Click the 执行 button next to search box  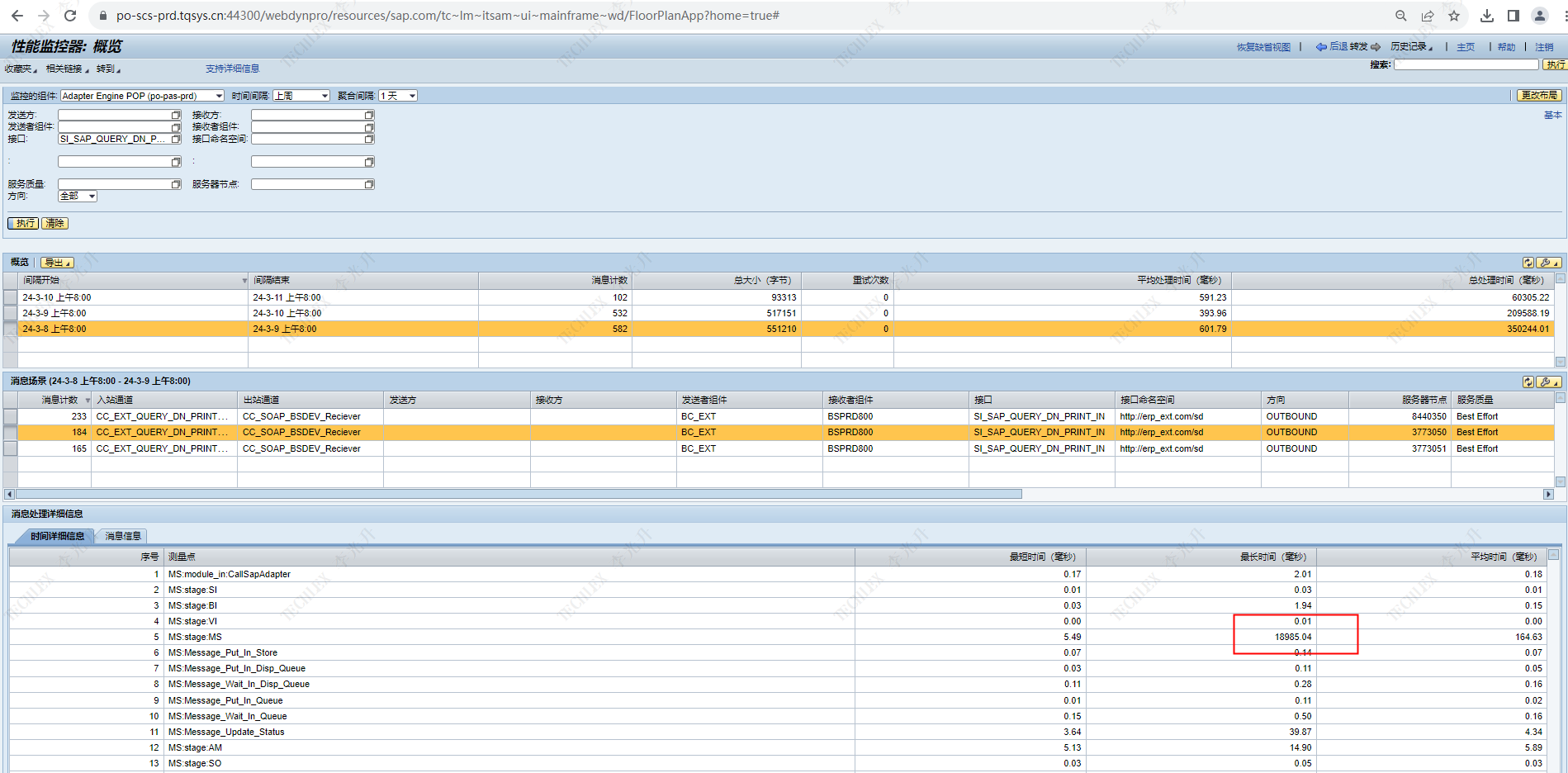tap(1556, 64)
